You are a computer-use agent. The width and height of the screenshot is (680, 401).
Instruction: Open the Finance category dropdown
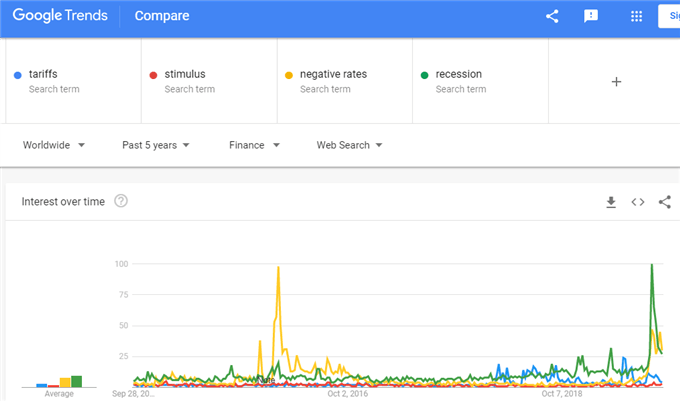tap(255, 145)
